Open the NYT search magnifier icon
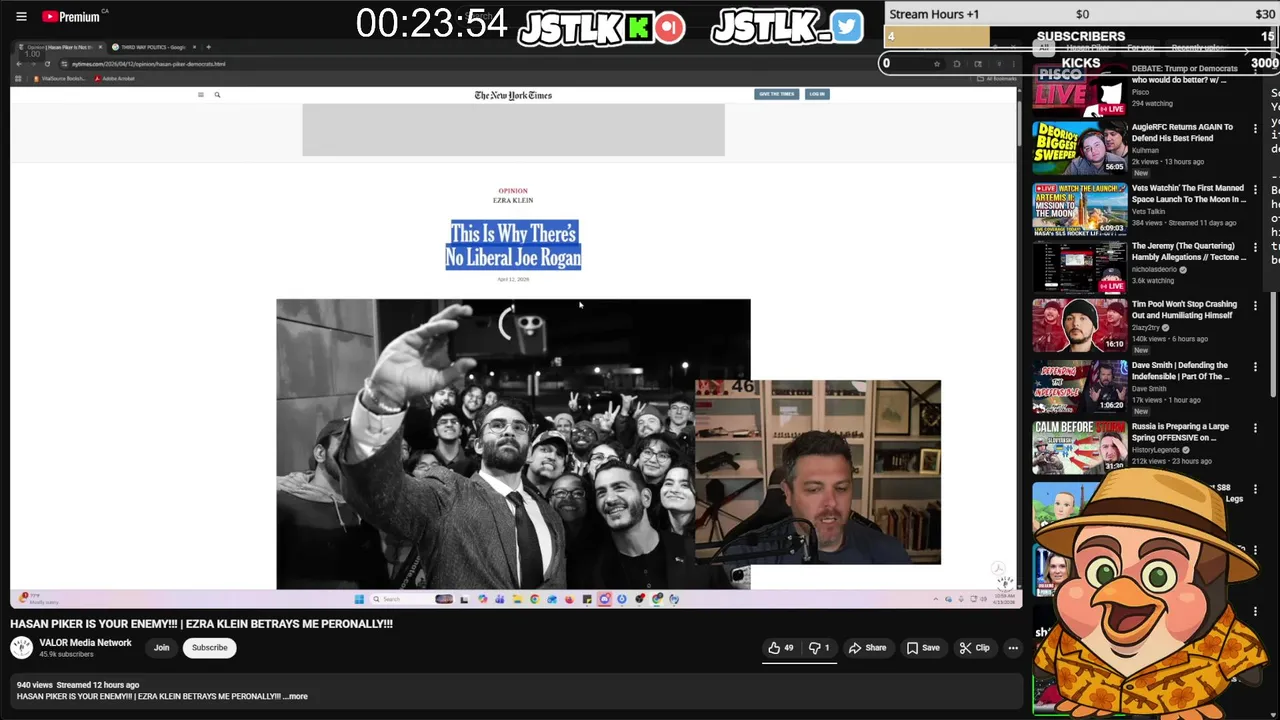Image resolution: width=1280 pixels, height=720 pixels. [217, 95]
